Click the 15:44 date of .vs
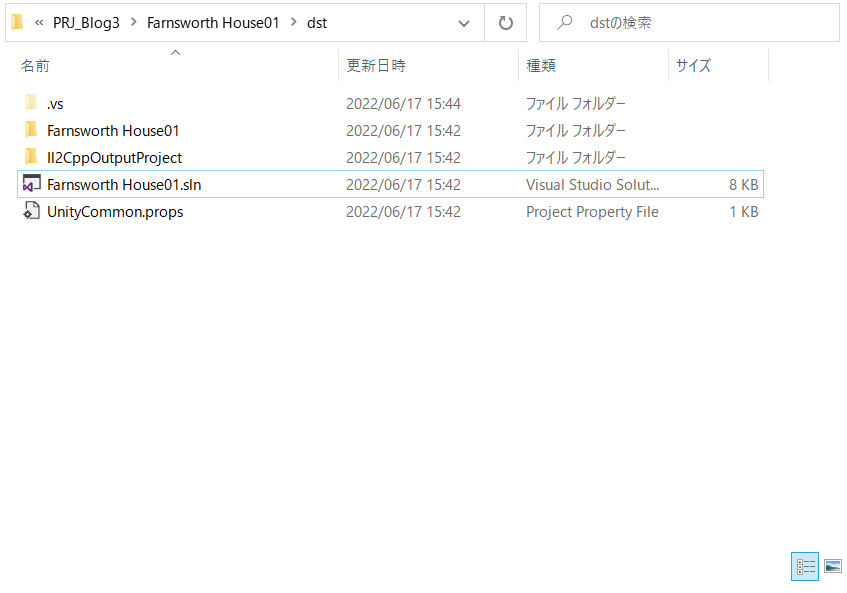 click(x=403, y=104)
